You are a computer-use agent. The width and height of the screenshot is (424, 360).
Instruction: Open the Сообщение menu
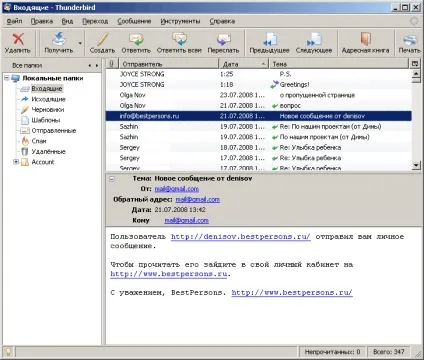point(134,21)
